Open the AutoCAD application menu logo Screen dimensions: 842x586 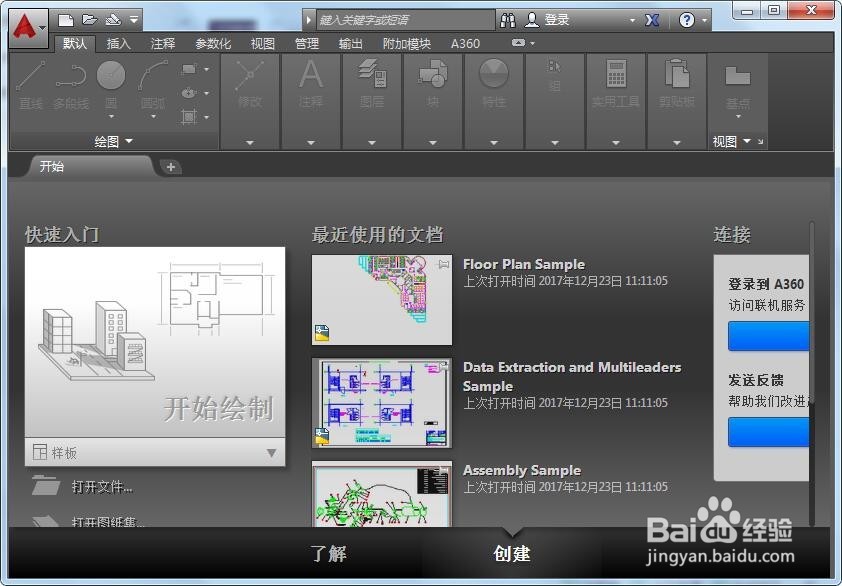pos(27,27)
